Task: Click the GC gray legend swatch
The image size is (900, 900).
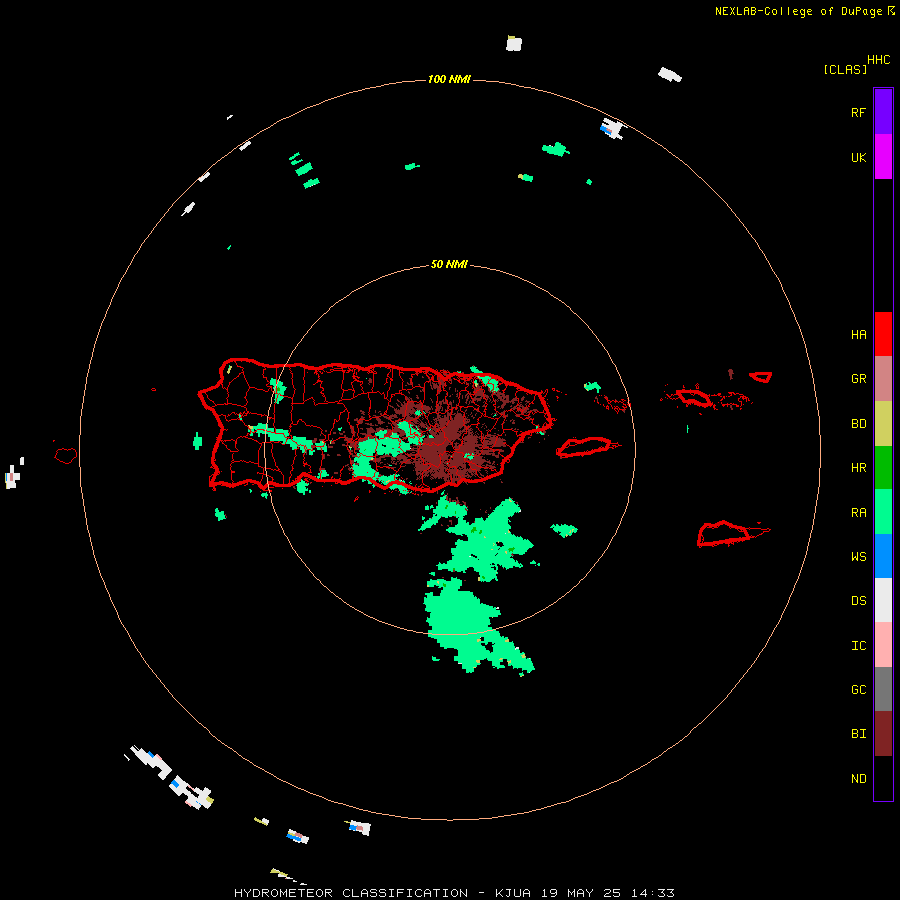Action: tap(883, 689)
